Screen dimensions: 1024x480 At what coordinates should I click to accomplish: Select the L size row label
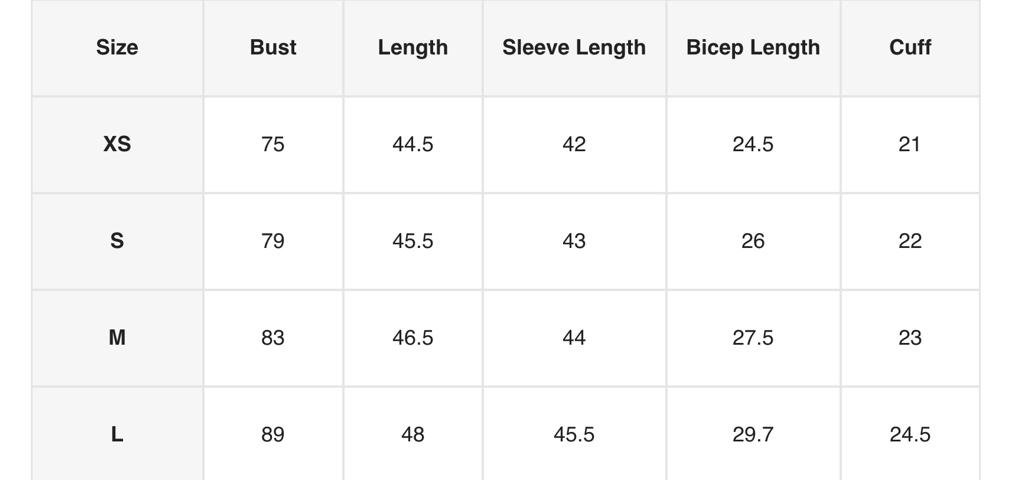[x=117, y=434]
